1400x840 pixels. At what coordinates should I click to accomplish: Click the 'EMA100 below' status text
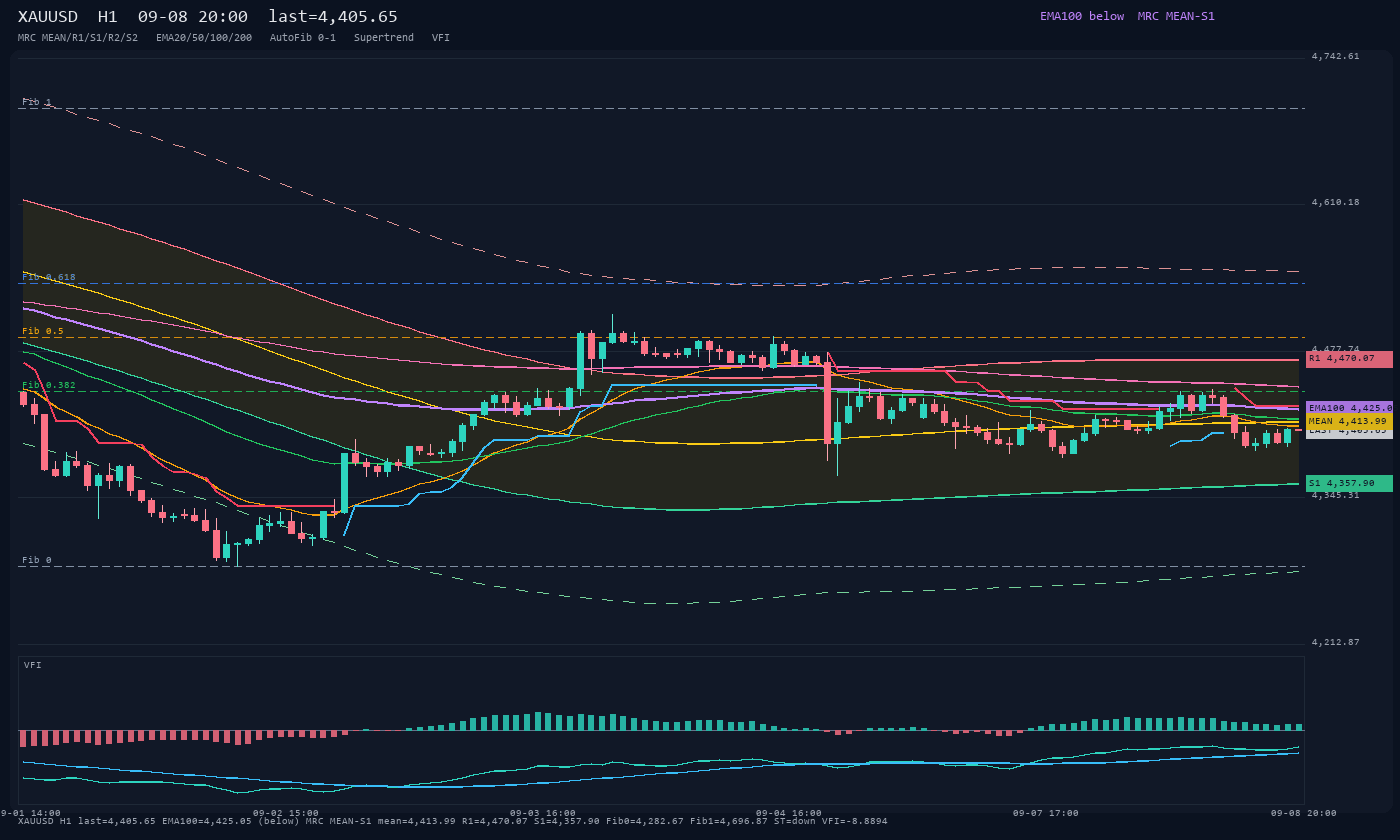(x=1082, y=16)
